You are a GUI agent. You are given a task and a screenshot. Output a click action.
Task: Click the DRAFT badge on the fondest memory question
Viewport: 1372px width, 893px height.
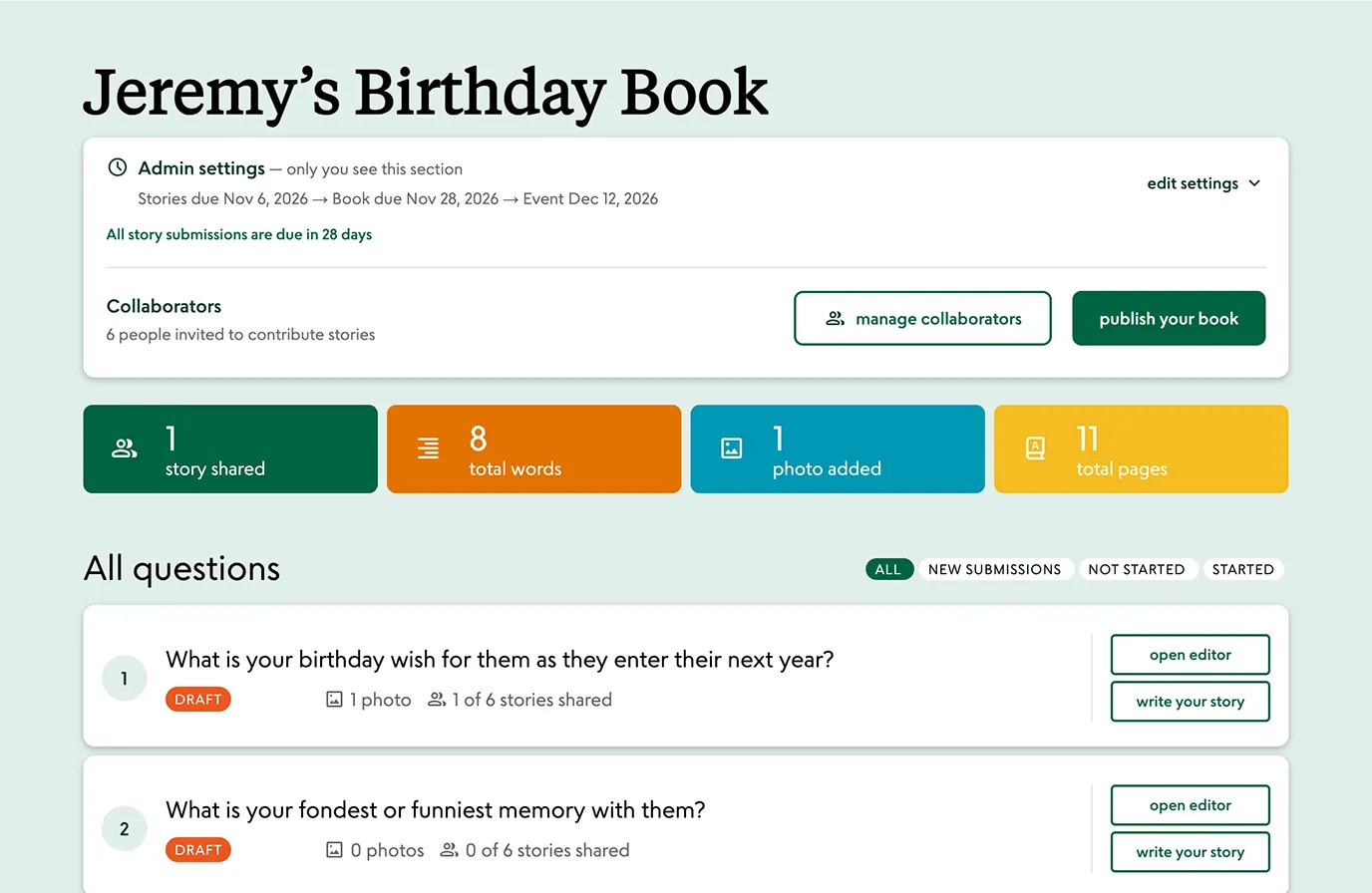(198, 850)
